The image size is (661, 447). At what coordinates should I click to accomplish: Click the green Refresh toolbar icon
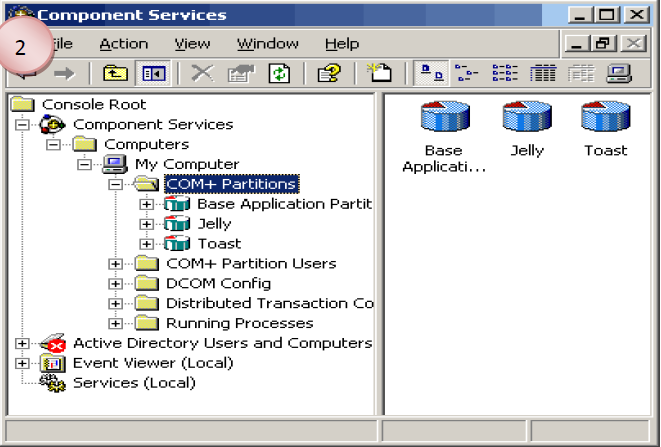(280, 73)
